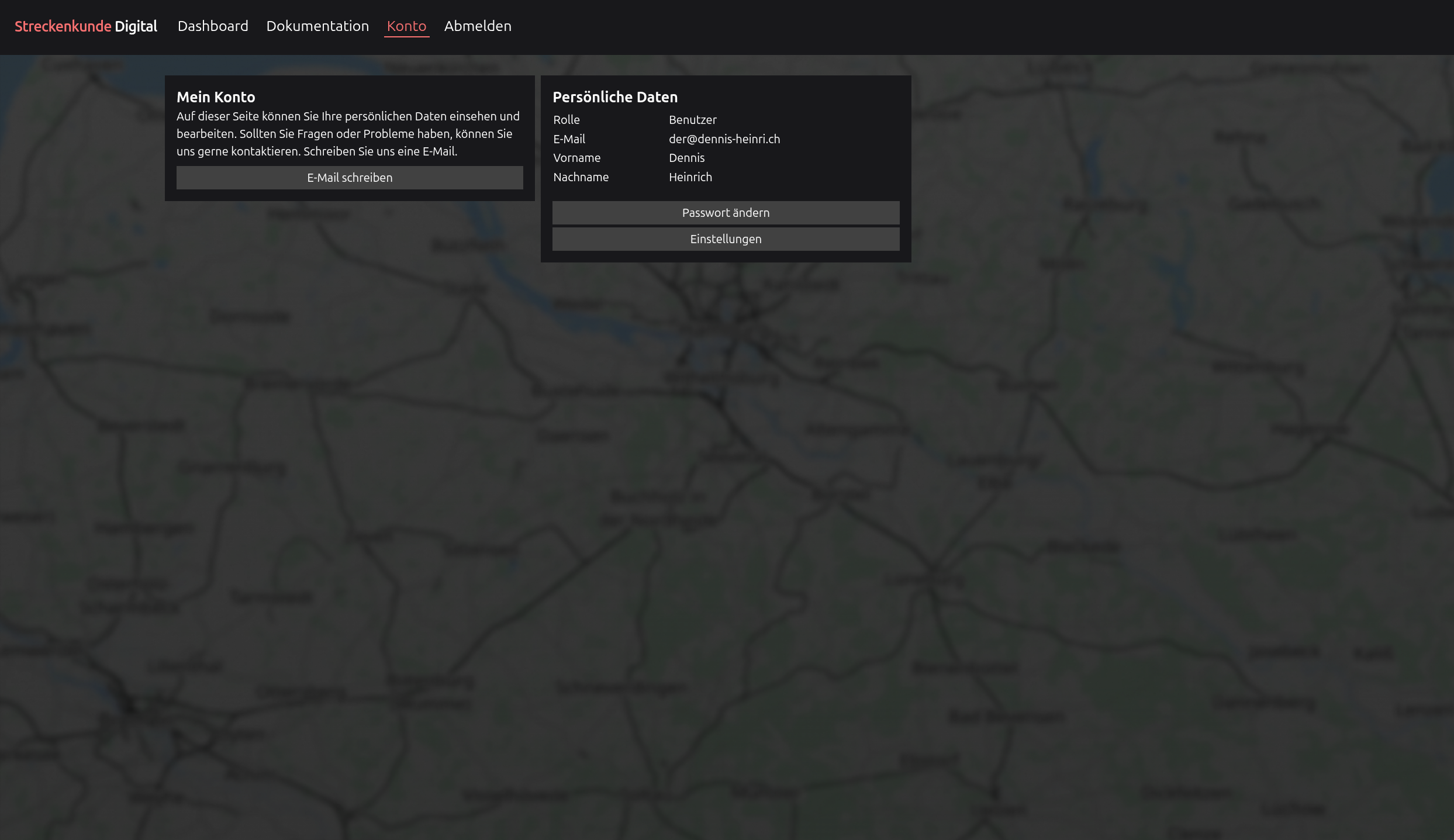The width and height of the screenshot is (1454, 840).
Task: Open the Dashboard page
Action: (x=213, y=26)
